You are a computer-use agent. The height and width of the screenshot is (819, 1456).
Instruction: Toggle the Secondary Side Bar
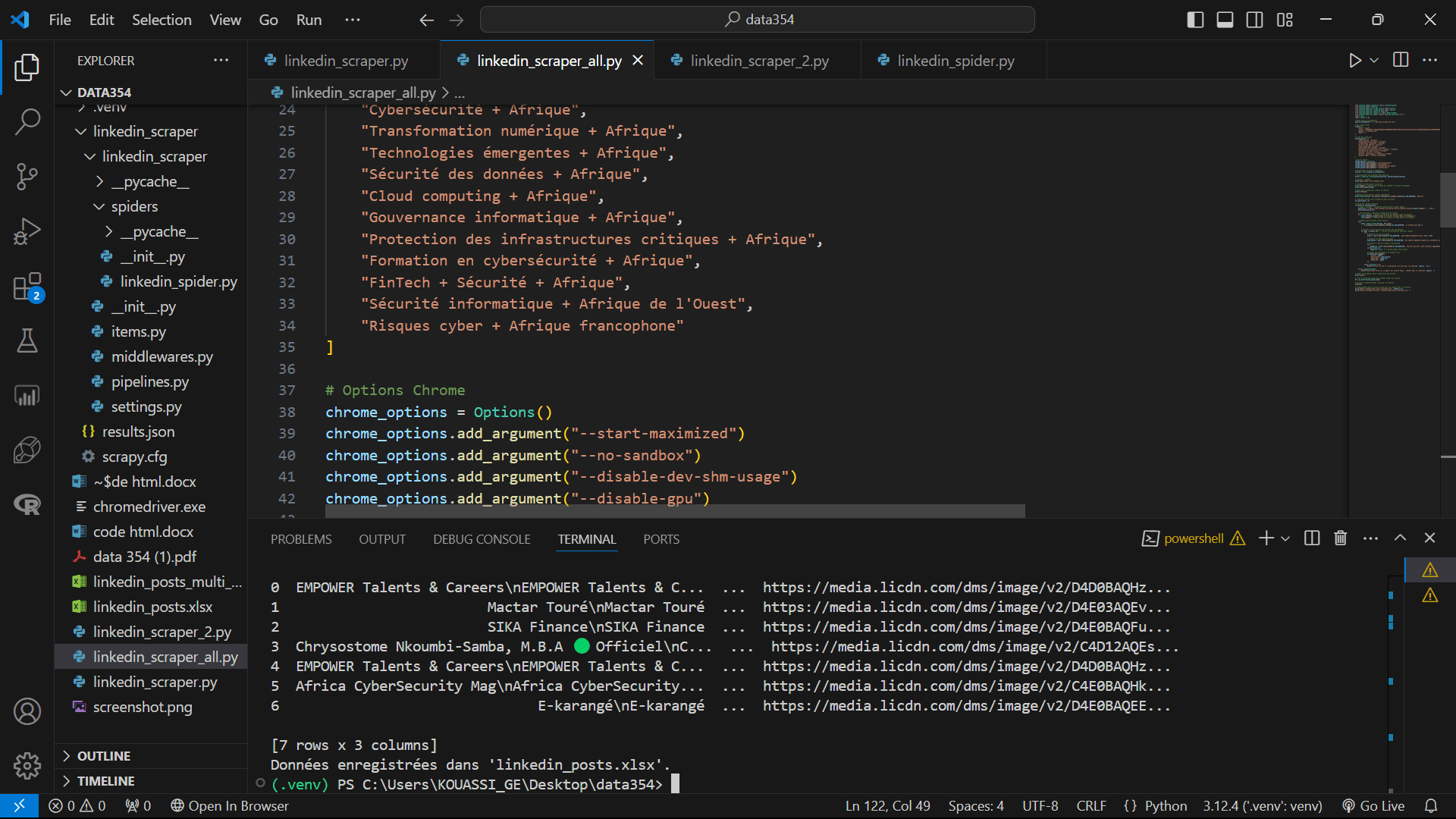1255,20
